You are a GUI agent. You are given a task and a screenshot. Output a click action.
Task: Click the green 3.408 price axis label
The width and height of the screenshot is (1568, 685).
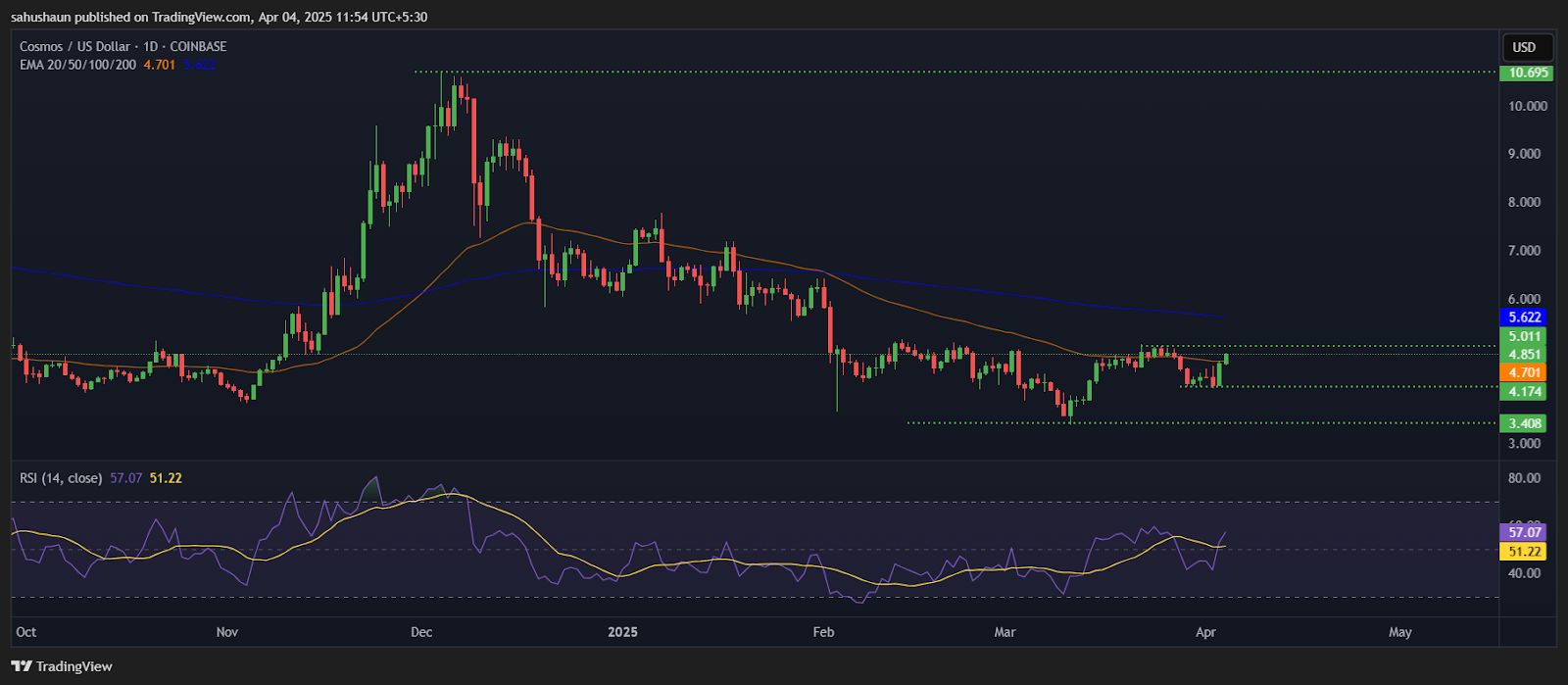pos(1525,423)
